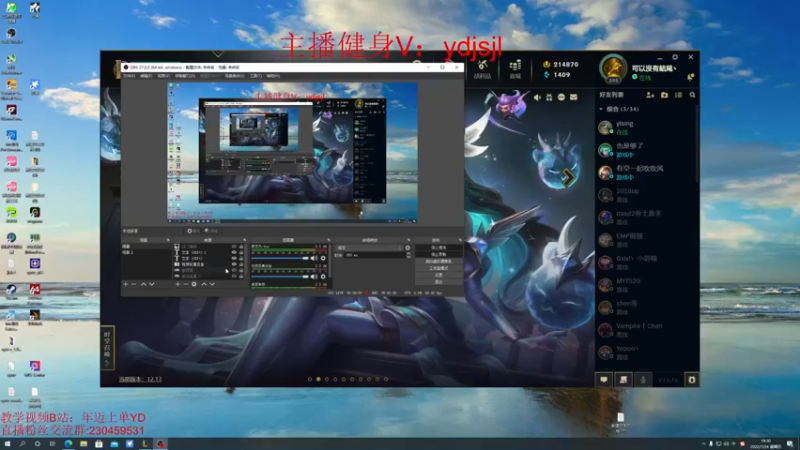Select friend ylsing in friends list

(645, 128)
